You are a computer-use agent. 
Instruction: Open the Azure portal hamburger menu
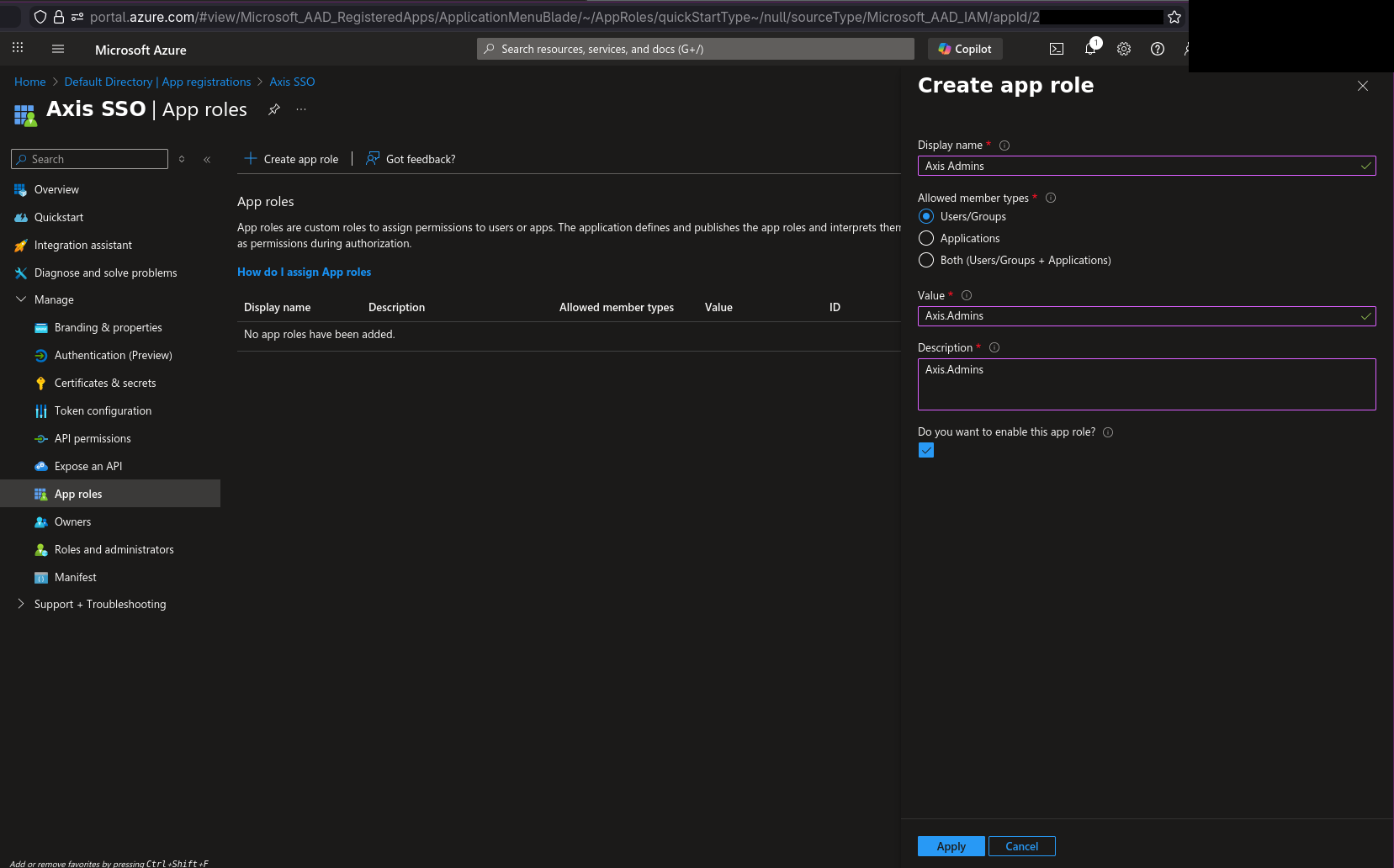[57, 48]
